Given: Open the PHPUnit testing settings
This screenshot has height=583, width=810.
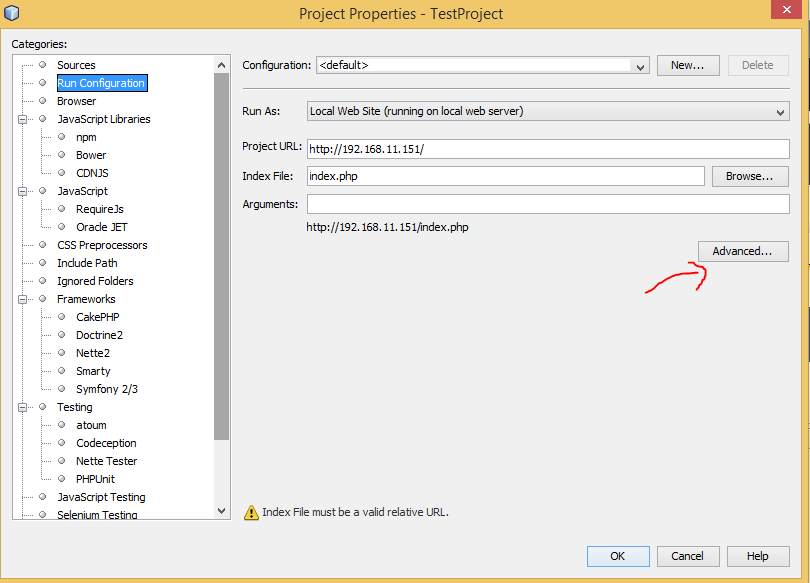Looking at the screenshot, I should click(95, 479).
